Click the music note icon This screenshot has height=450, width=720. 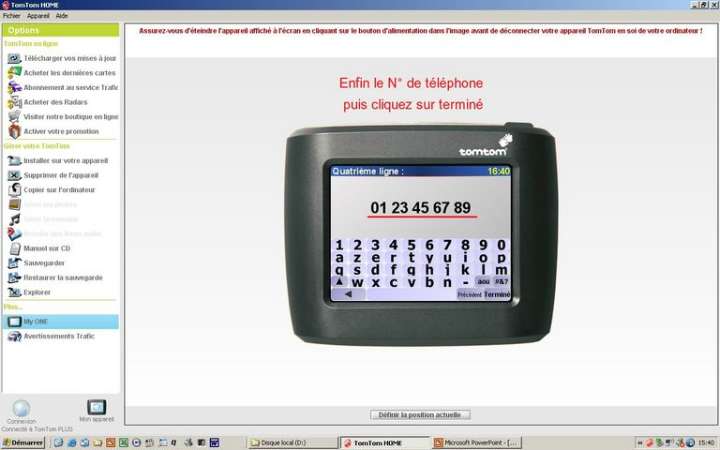click(14, 219)
